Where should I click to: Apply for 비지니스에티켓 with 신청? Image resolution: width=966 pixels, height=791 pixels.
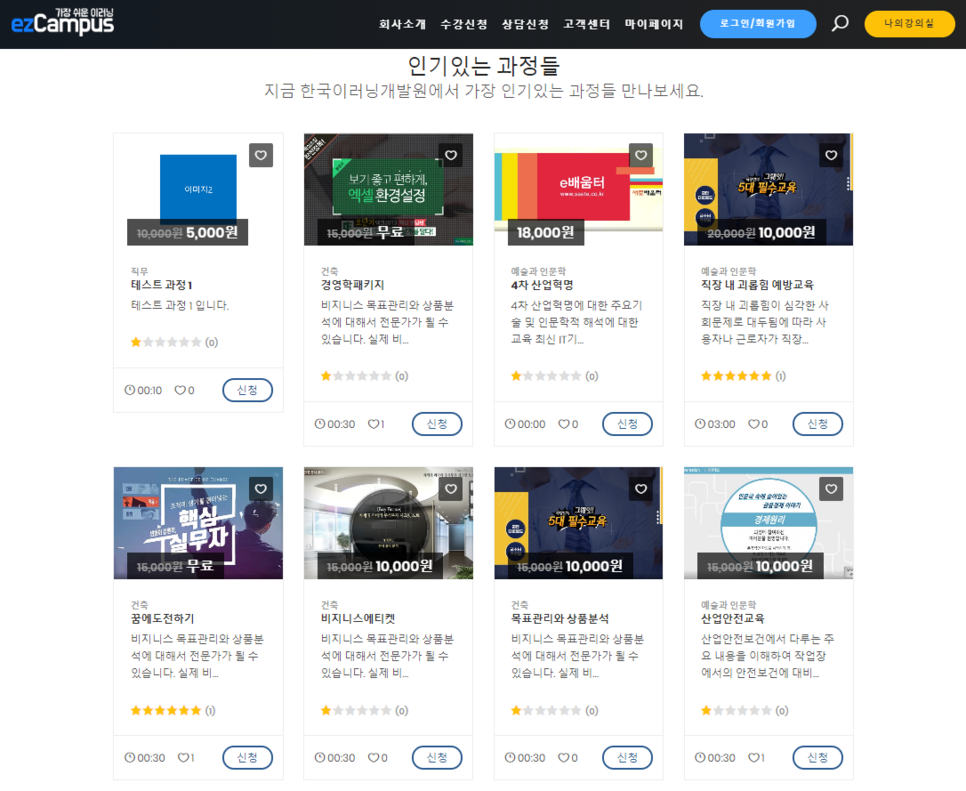(437, 758)
